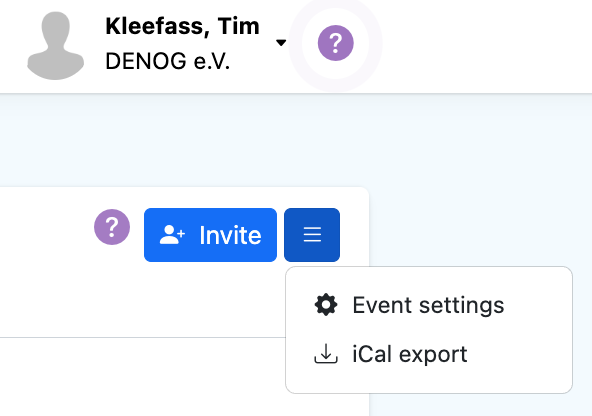Click the three-line hamburger icon
Viewport: 592px width, 416px height.
pyautogui.click(x=312, y=234)
